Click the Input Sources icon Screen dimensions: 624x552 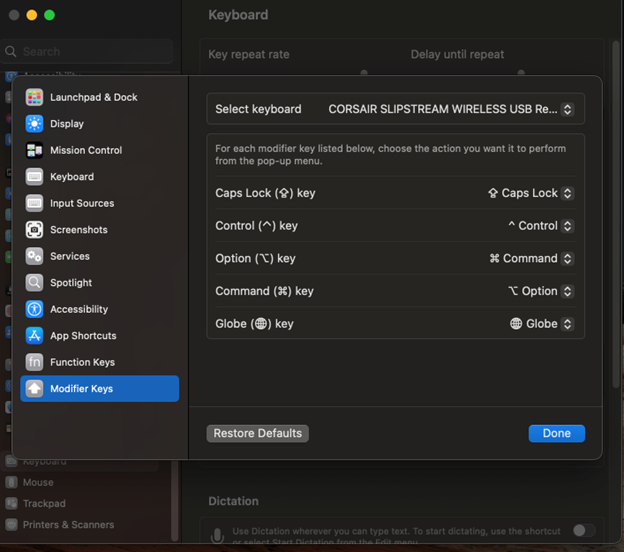point(34,203)
